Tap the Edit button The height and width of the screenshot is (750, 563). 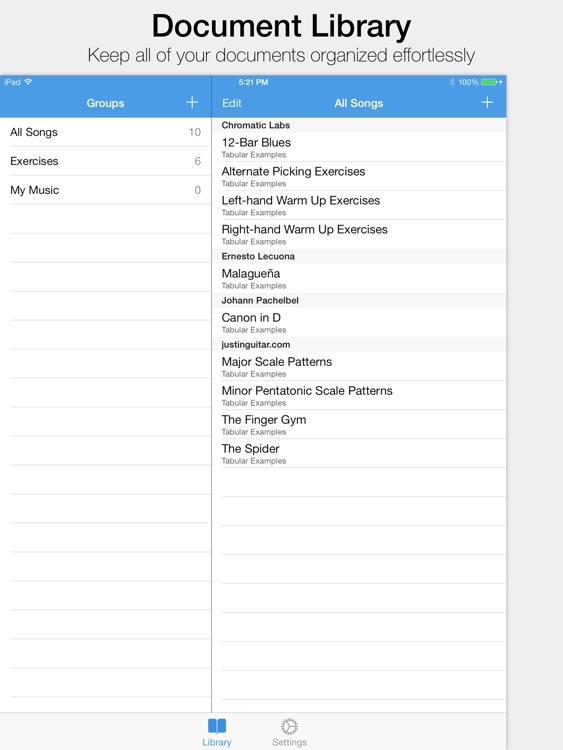(232, 103)
